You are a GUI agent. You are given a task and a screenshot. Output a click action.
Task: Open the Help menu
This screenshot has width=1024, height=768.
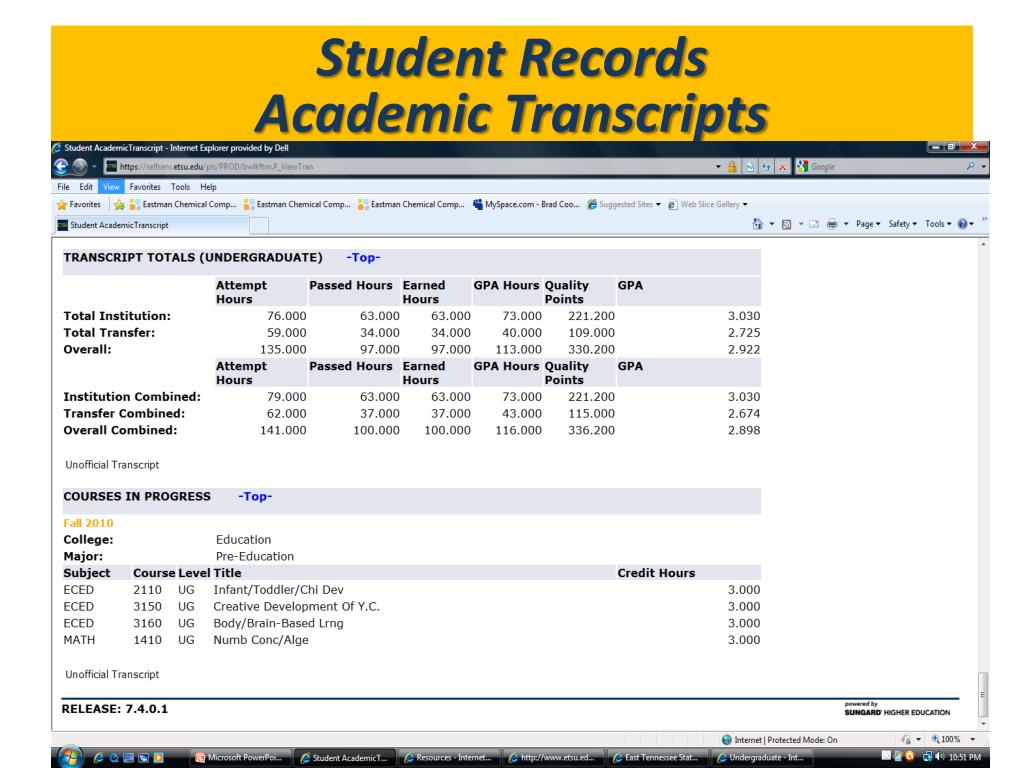(208, 187)
